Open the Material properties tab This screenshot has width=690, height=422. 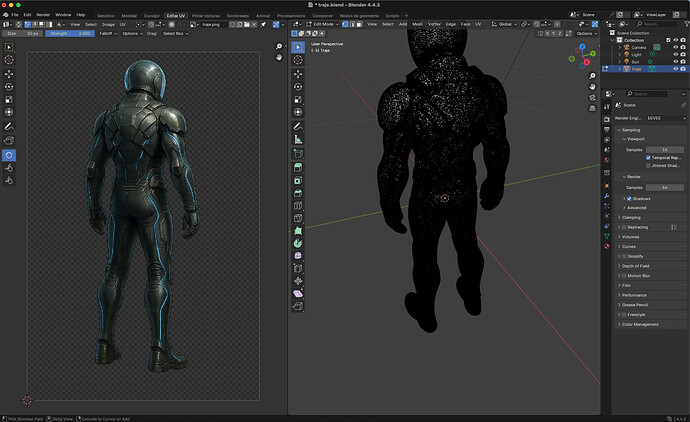607,246
